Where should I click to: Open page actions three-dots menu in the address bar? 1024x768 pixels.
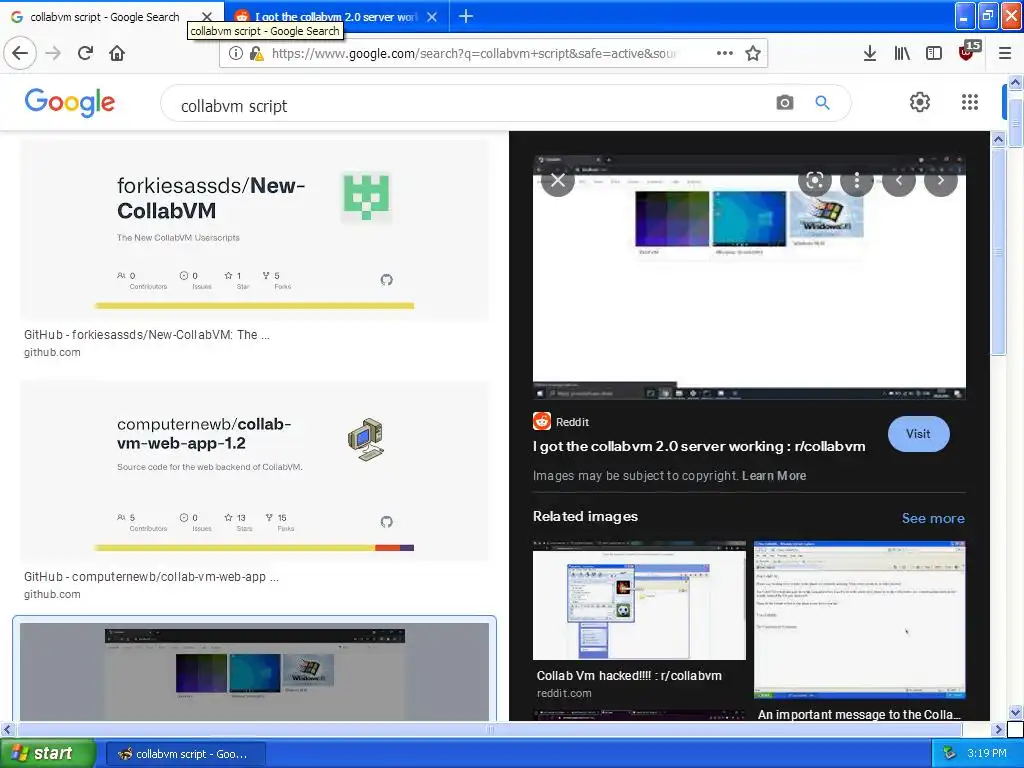click(x=724, y=53)
